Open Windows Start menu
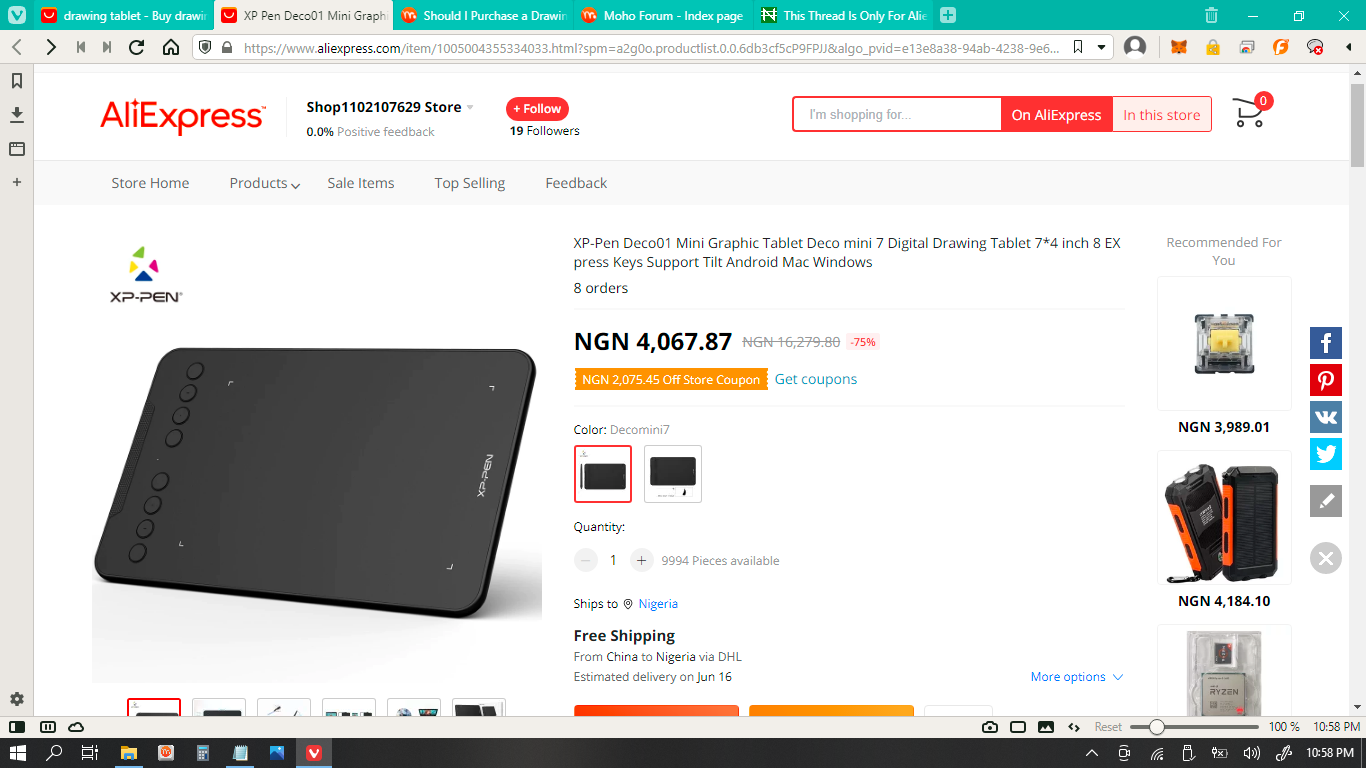Screen dimensions: 1366x768 [17, 753]
